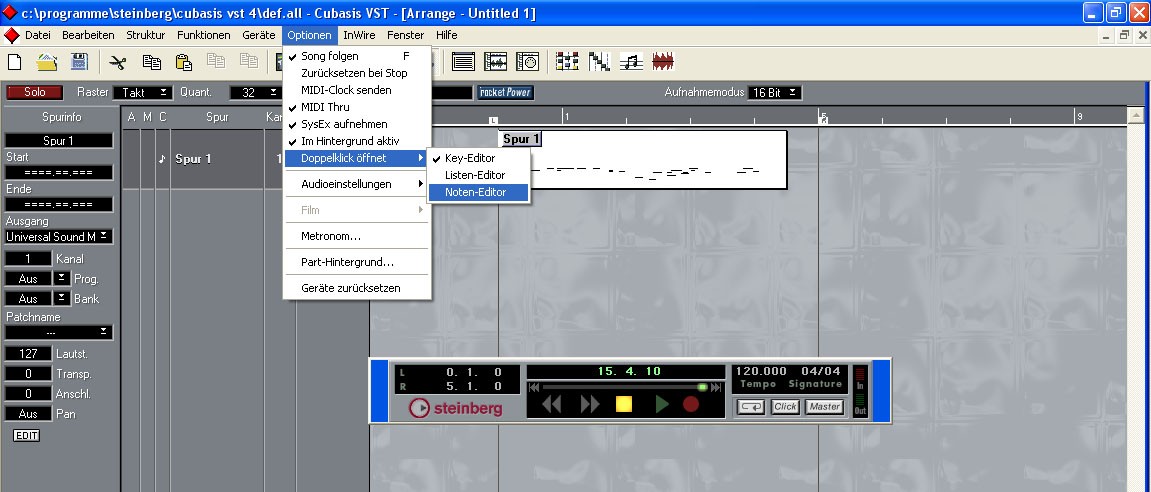Click the transport position slider handle
The width and height of the screenshot is (1151, 492).
point(702,387)
